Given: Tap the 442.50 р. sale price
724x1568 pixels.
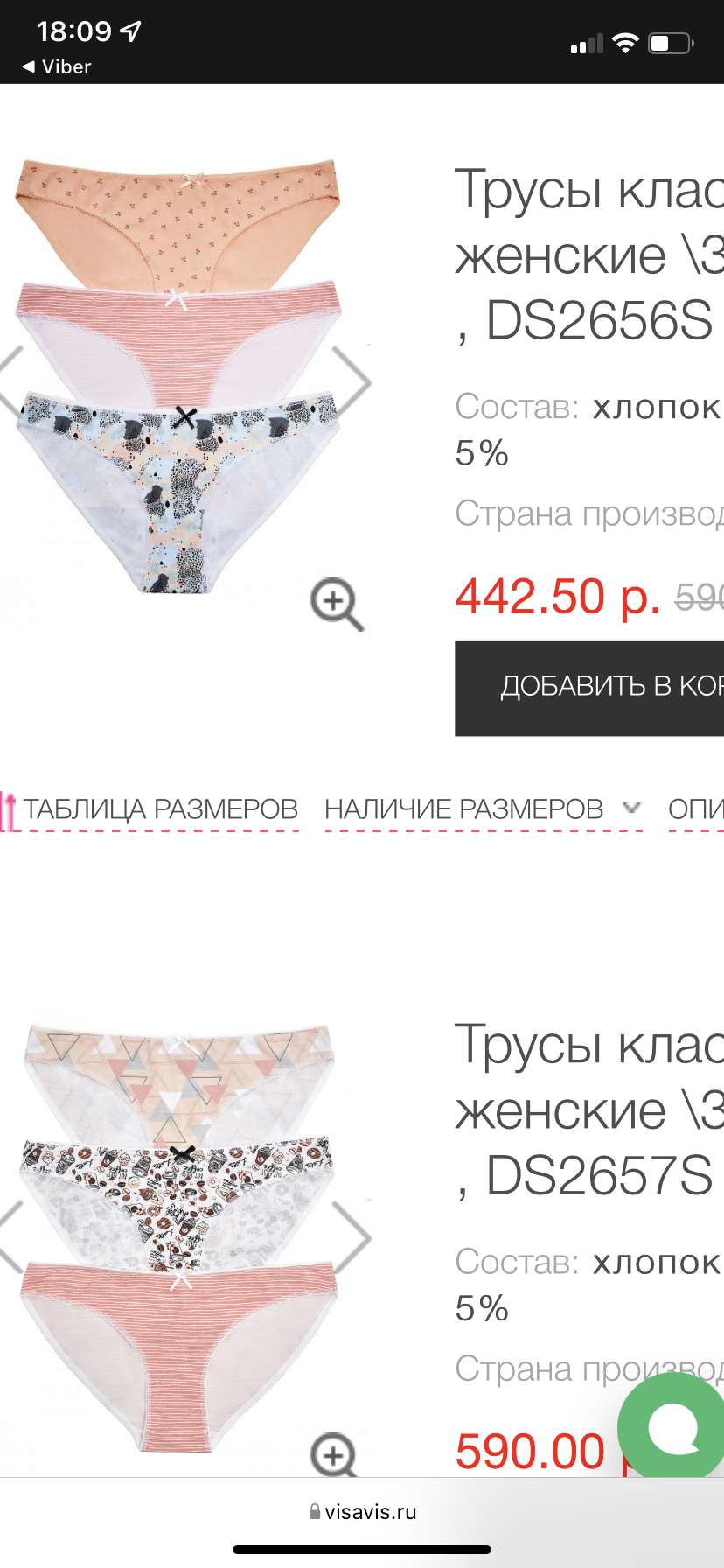Looking at the screenshot, I should [x=557, y=597].
